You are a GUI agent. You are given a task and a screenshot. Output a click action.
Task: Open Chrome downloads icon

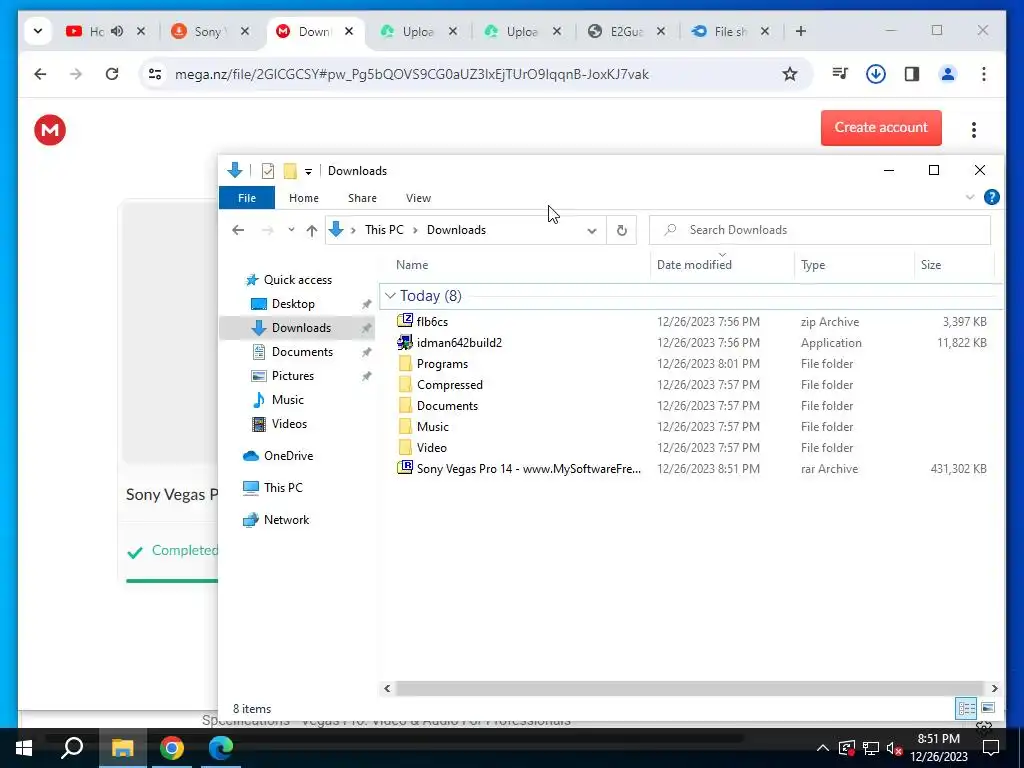875,74
